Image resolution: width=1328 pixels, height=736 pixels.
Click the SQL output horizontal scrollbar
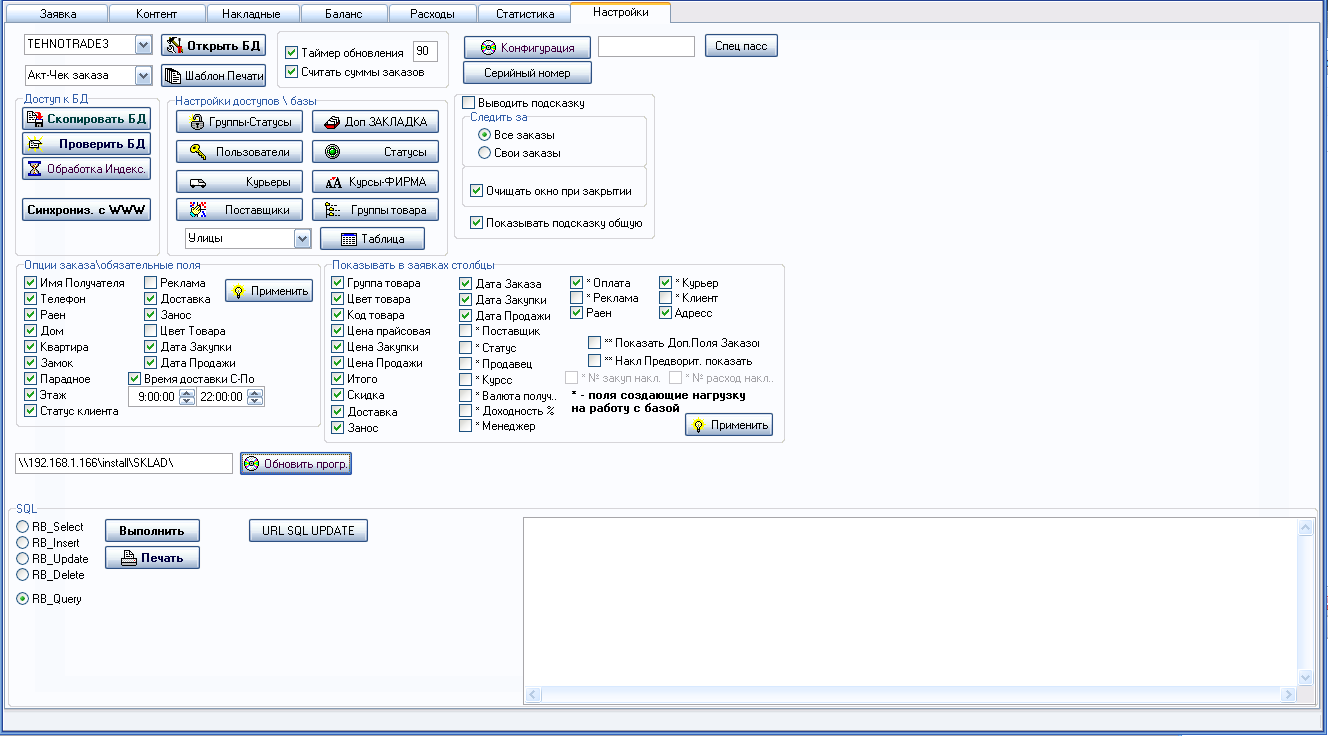[911, 694]
